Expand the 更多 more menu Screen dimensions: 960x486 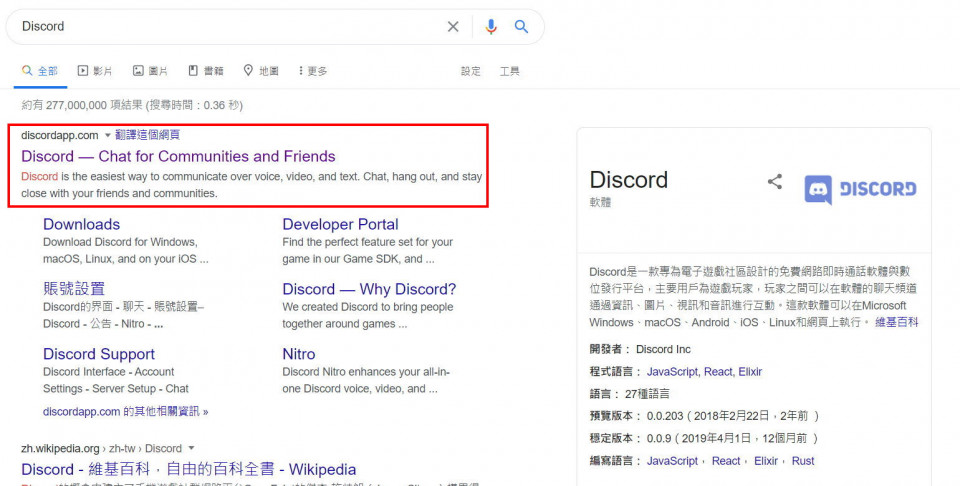[x=312, y=71]
